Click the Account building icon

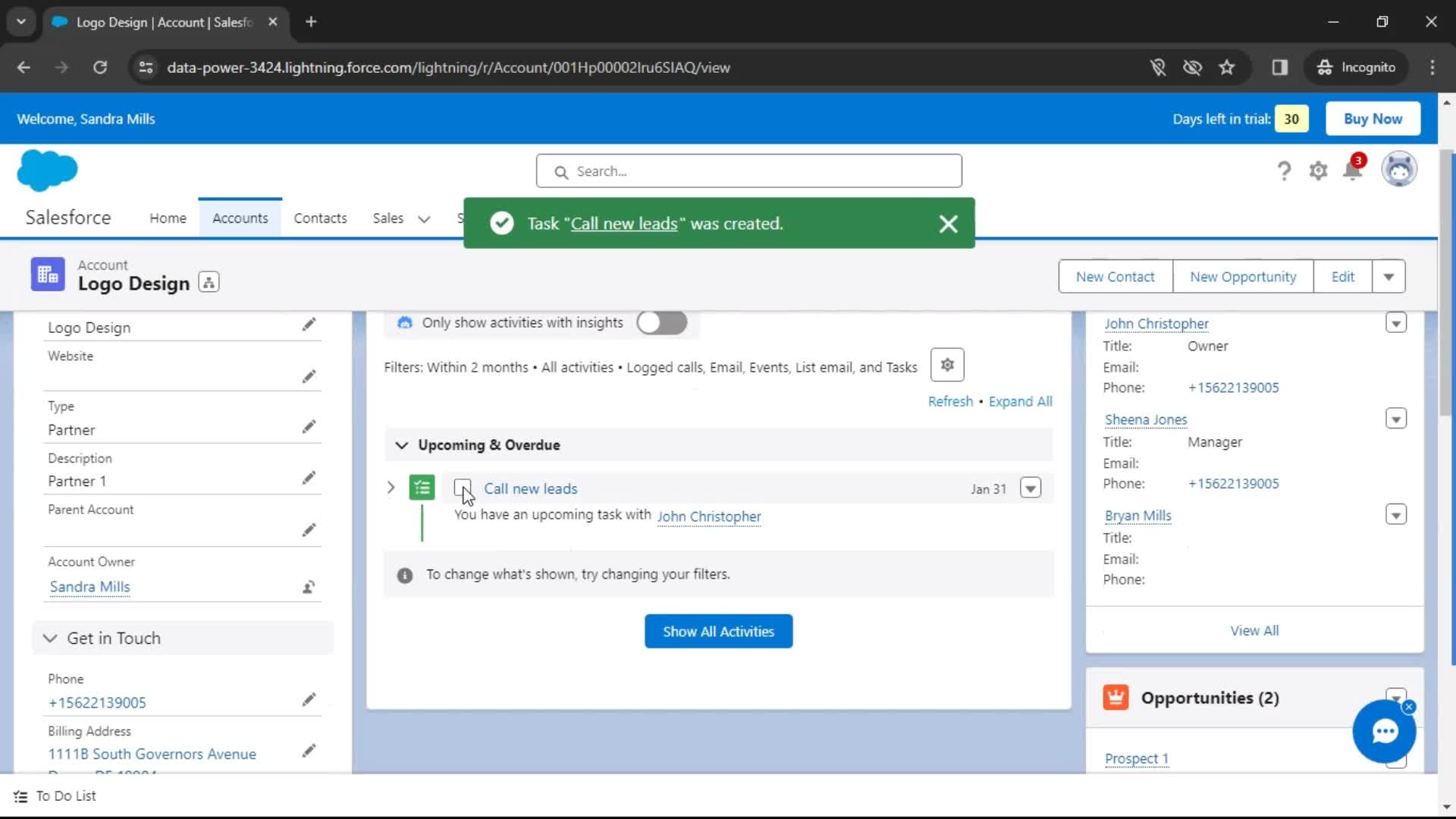click(48, 275)
